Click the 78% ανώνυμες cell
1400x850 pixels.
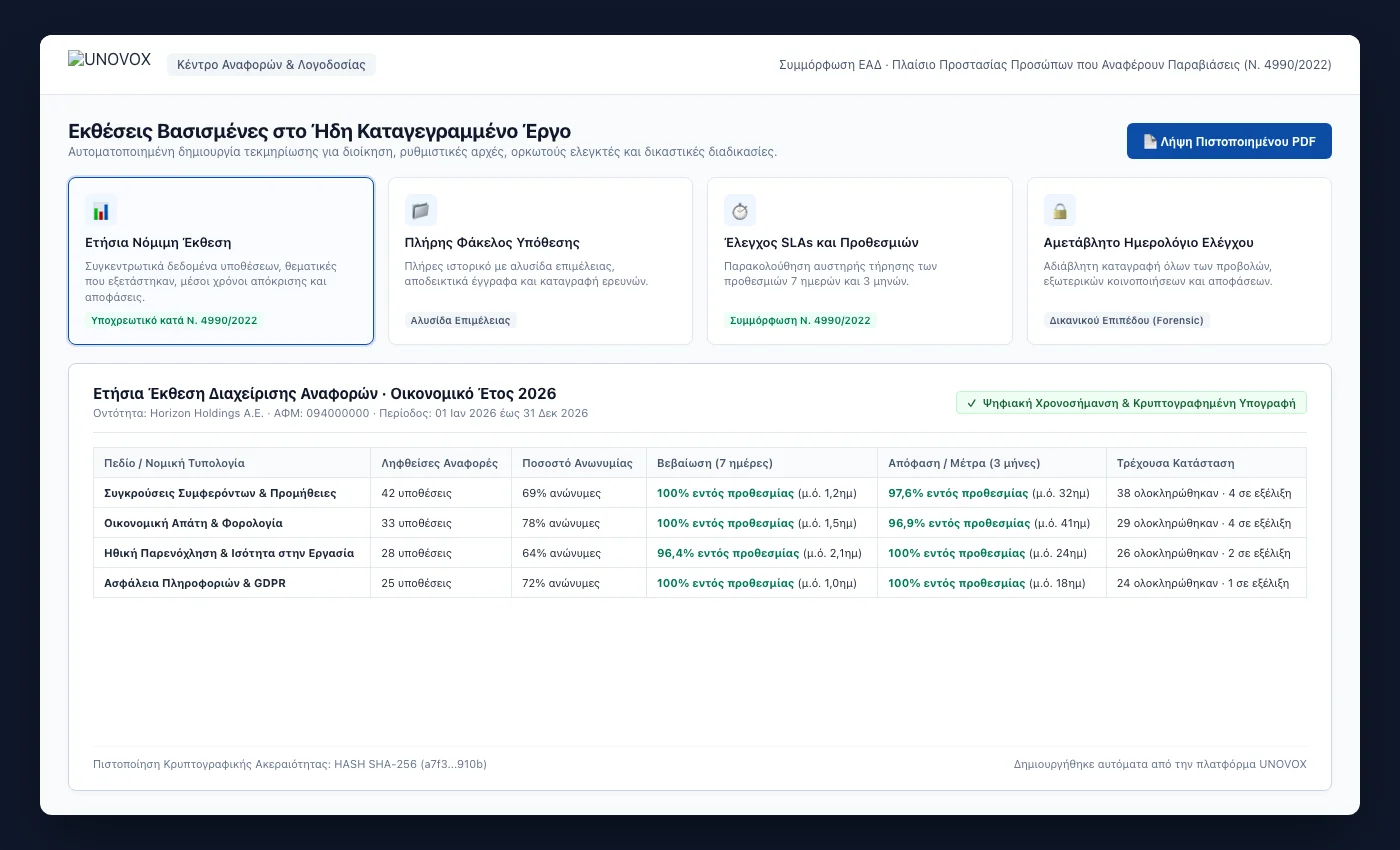(x=579, y=523)
